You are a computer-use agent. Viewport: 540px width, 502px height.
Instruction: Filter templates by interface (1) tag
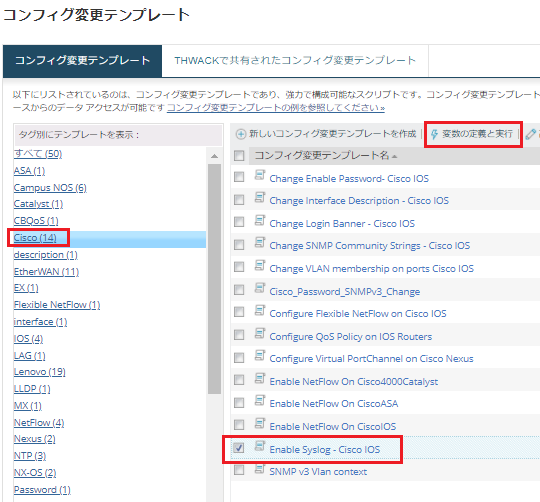[40, 322]
